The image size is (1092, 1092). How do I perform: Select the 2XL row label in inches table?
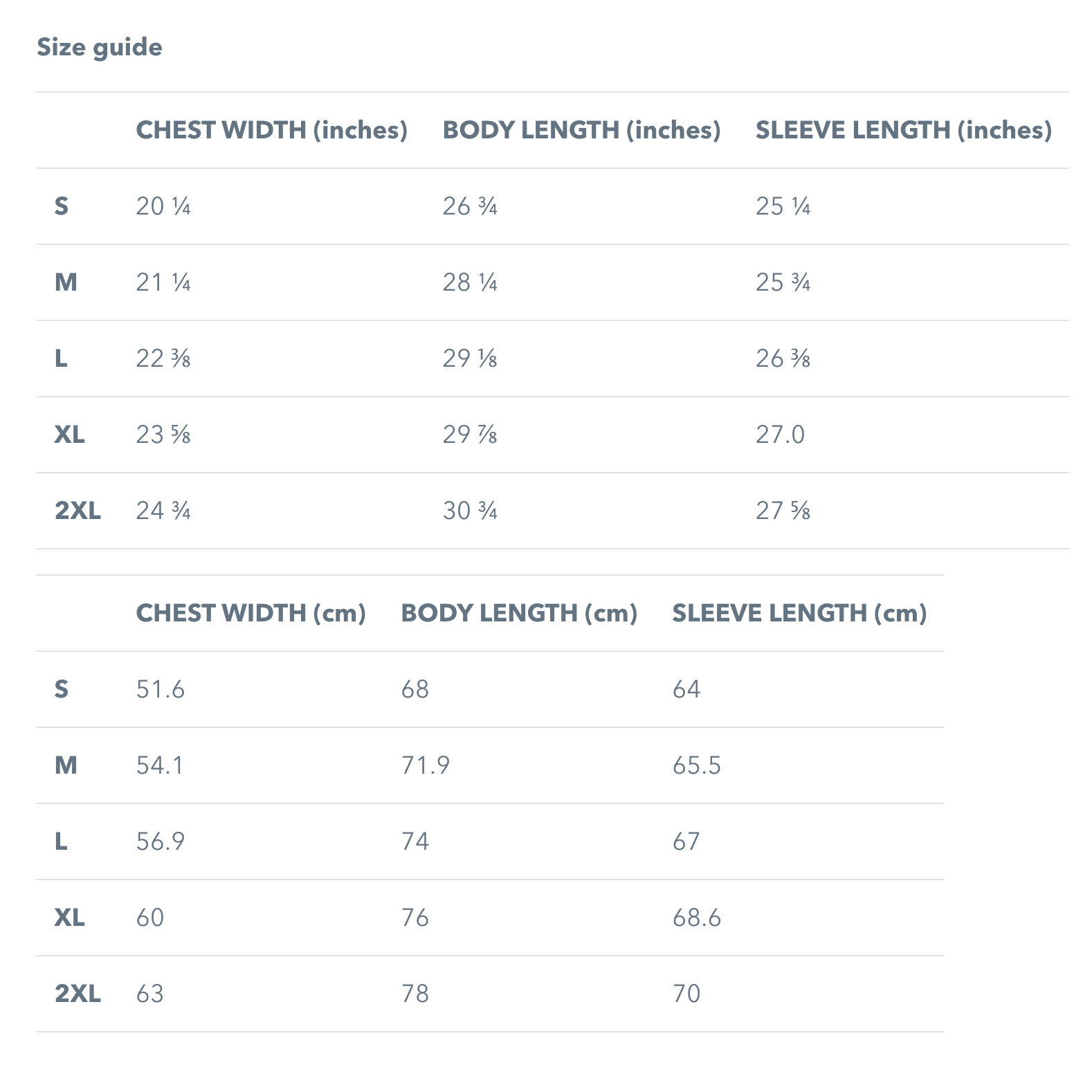(x=78, y=511)
